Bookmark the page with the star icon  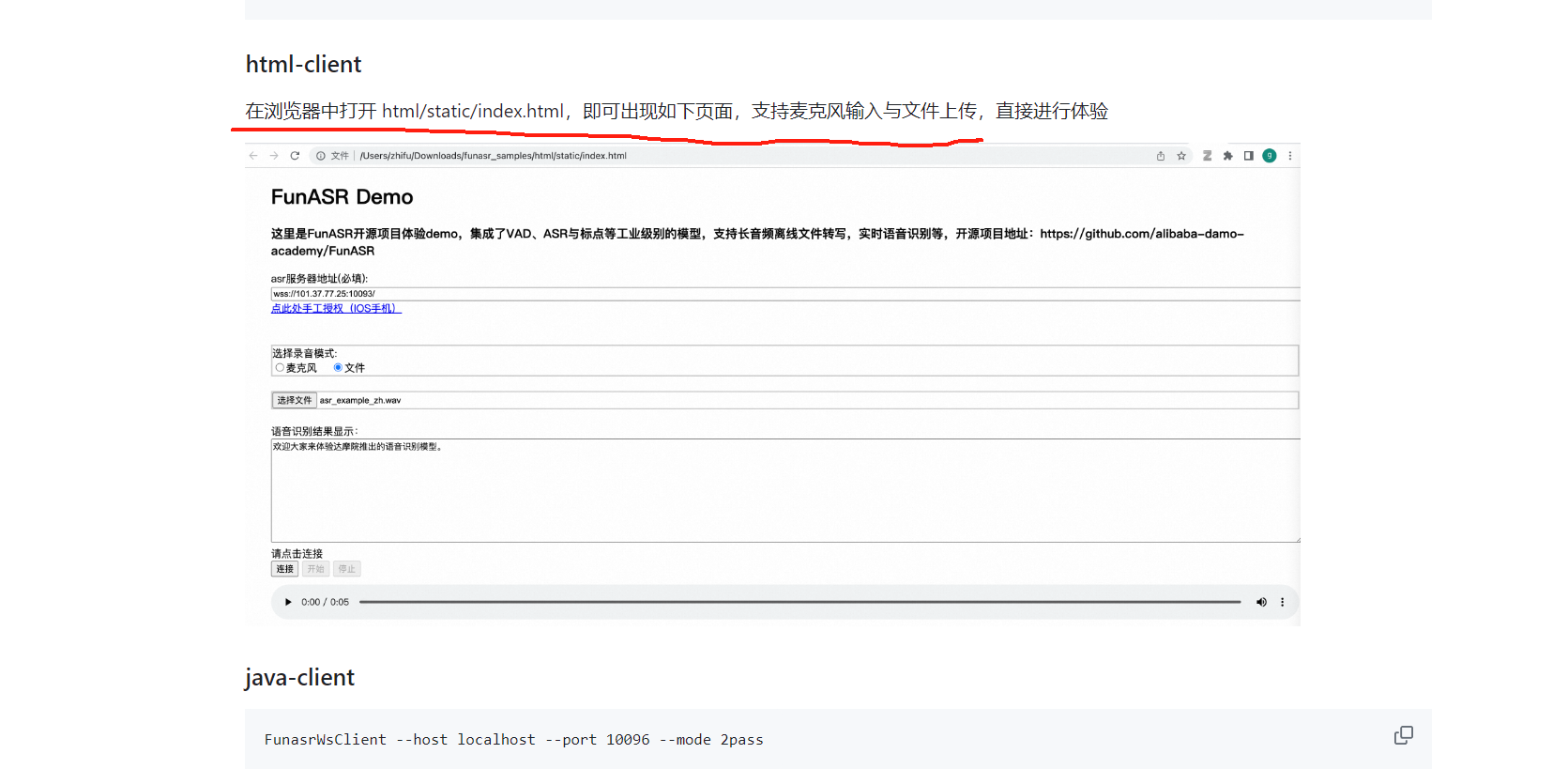(1181, 156)
